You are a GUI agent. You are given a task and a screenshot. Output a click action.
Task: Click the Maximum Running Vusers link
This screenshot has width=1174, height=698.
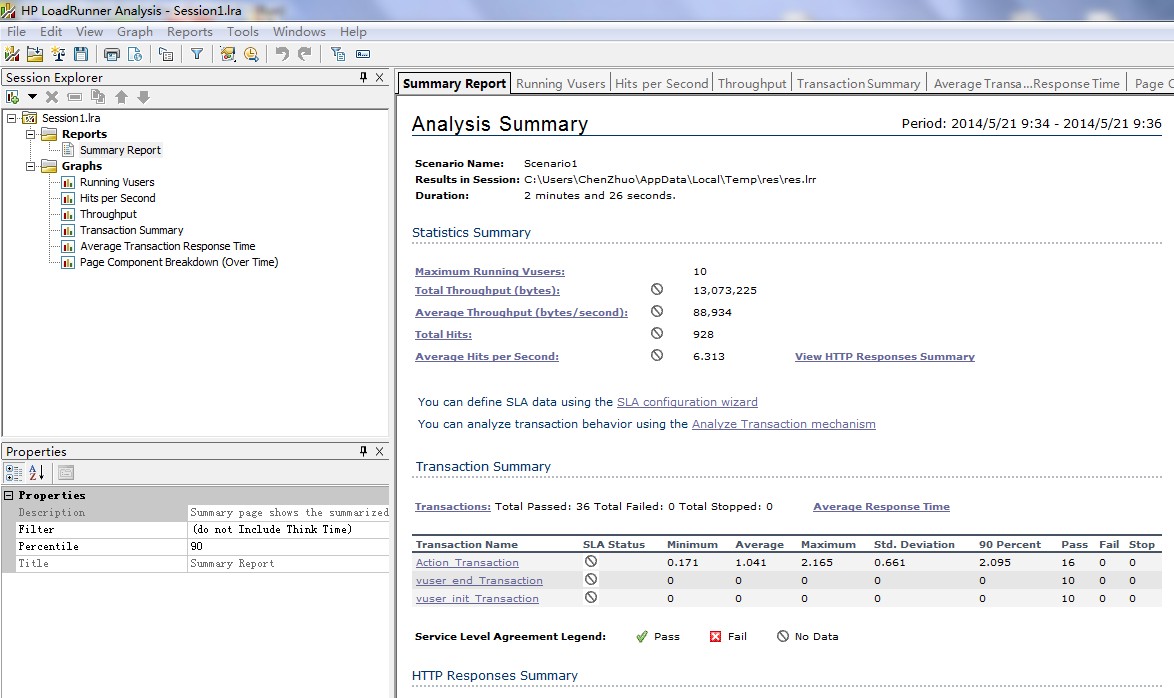pyautogui.click(x=490, y=271)
